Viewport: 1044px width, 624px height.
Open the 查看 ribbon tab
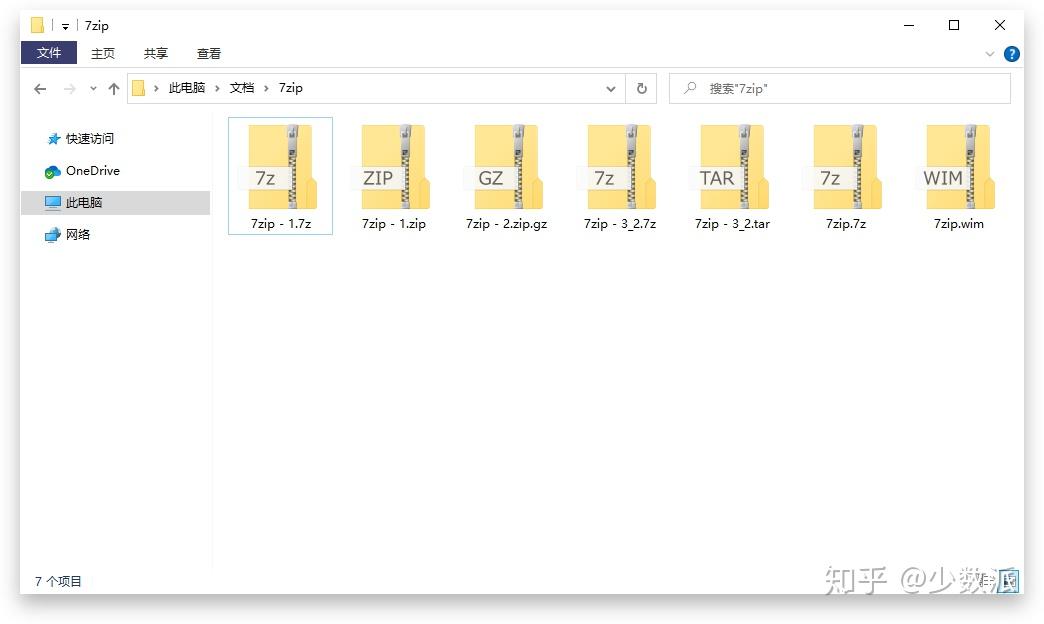pyautogui.click(x=209, y=53)
